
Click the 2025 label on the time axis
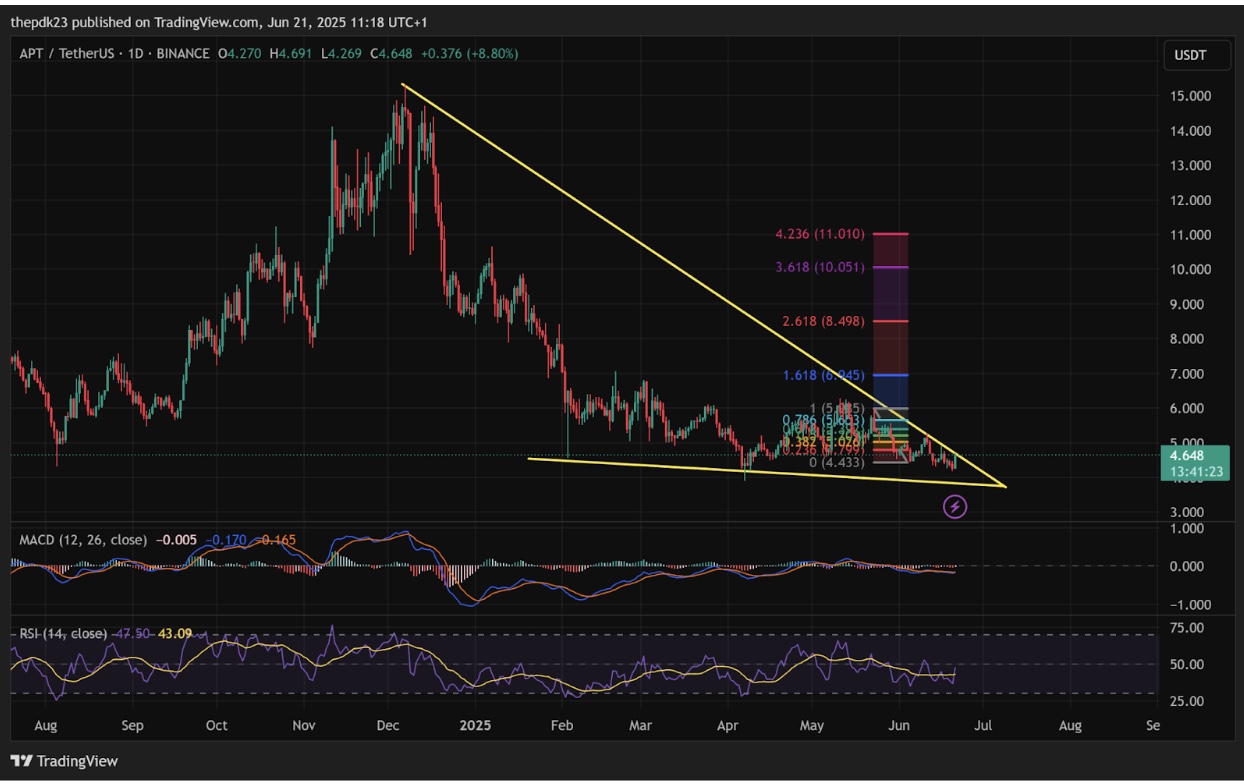point(474,725)
